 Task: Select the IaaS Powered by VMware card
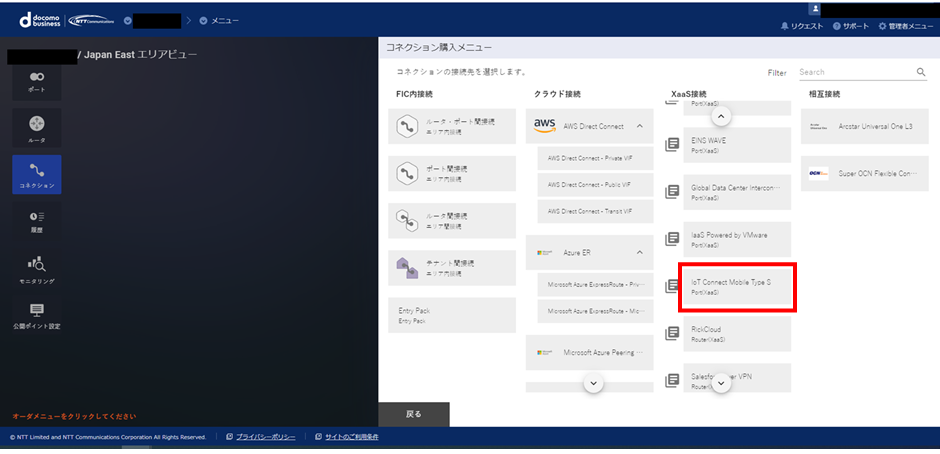(x=737, y=239)
